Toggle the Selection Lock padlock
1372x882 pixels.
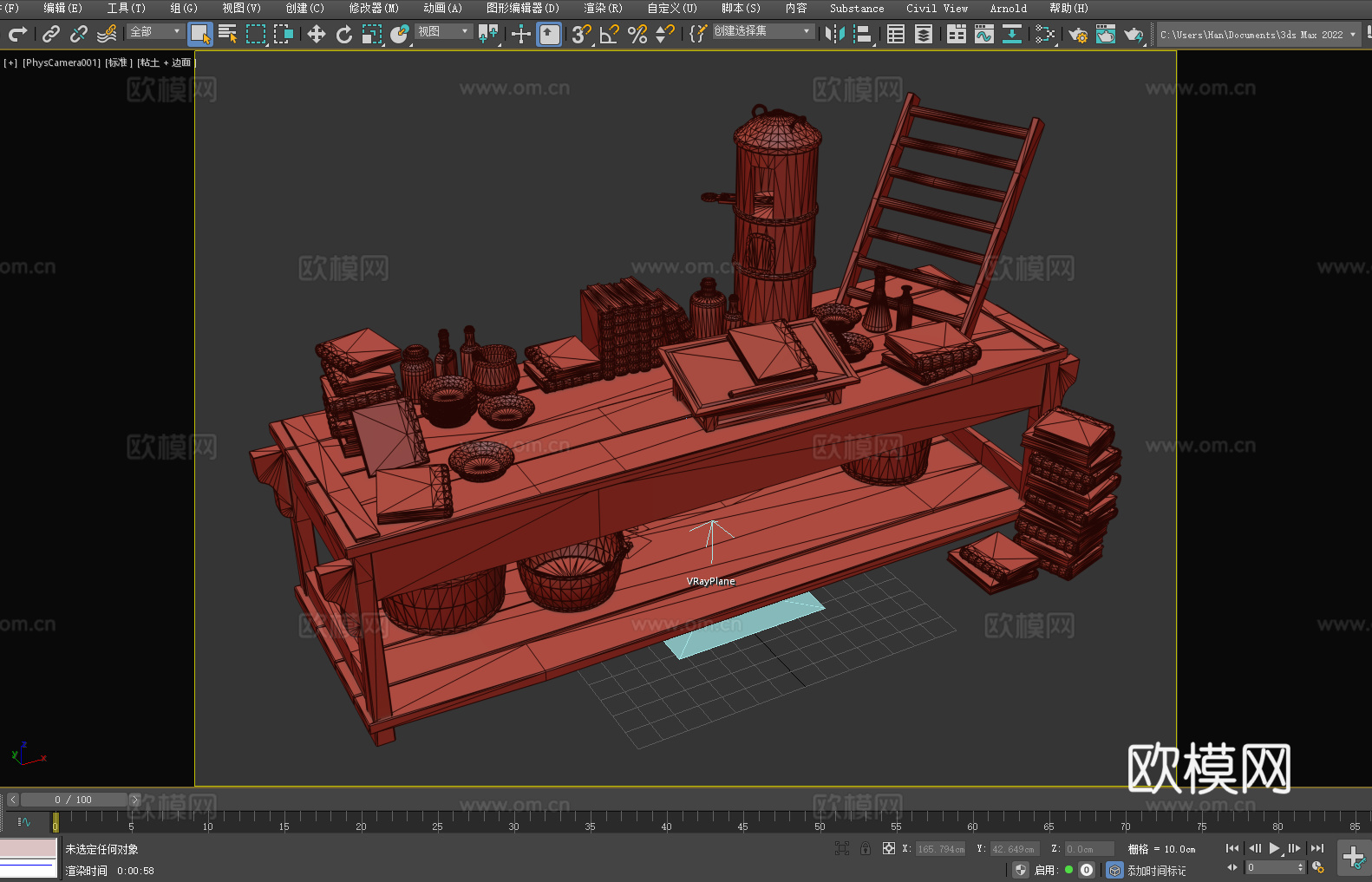pyautogui.click(x=866, y=848)
